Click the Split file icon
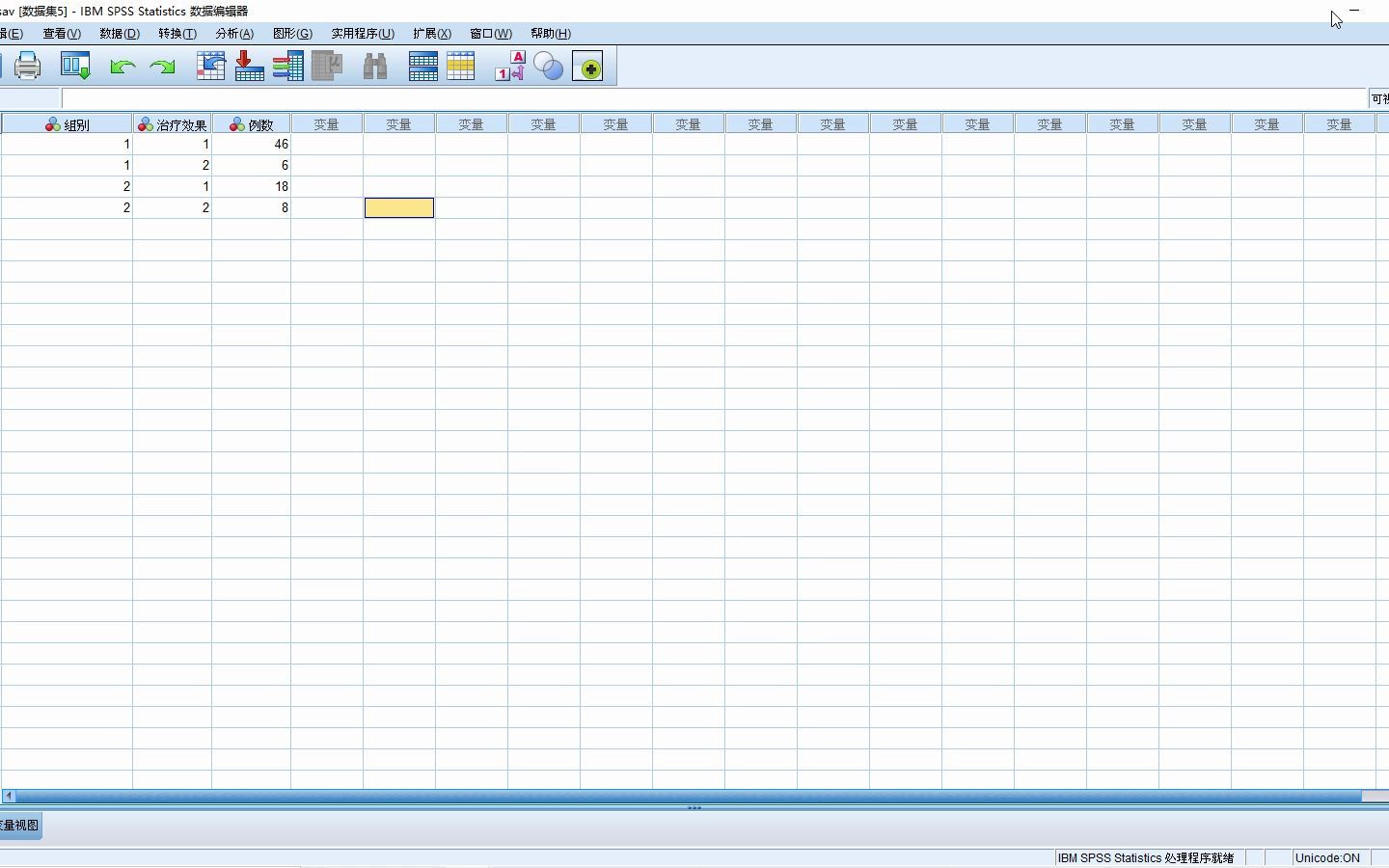 422,66
